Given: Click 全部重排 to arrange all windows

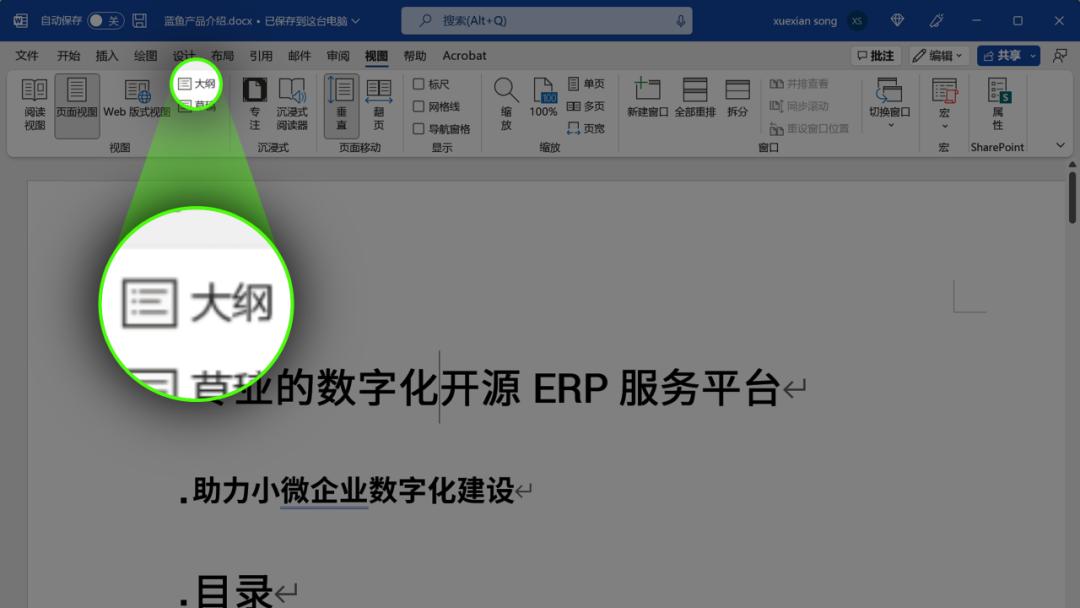Looking at the screenshot, I should (x=696, y=107).
